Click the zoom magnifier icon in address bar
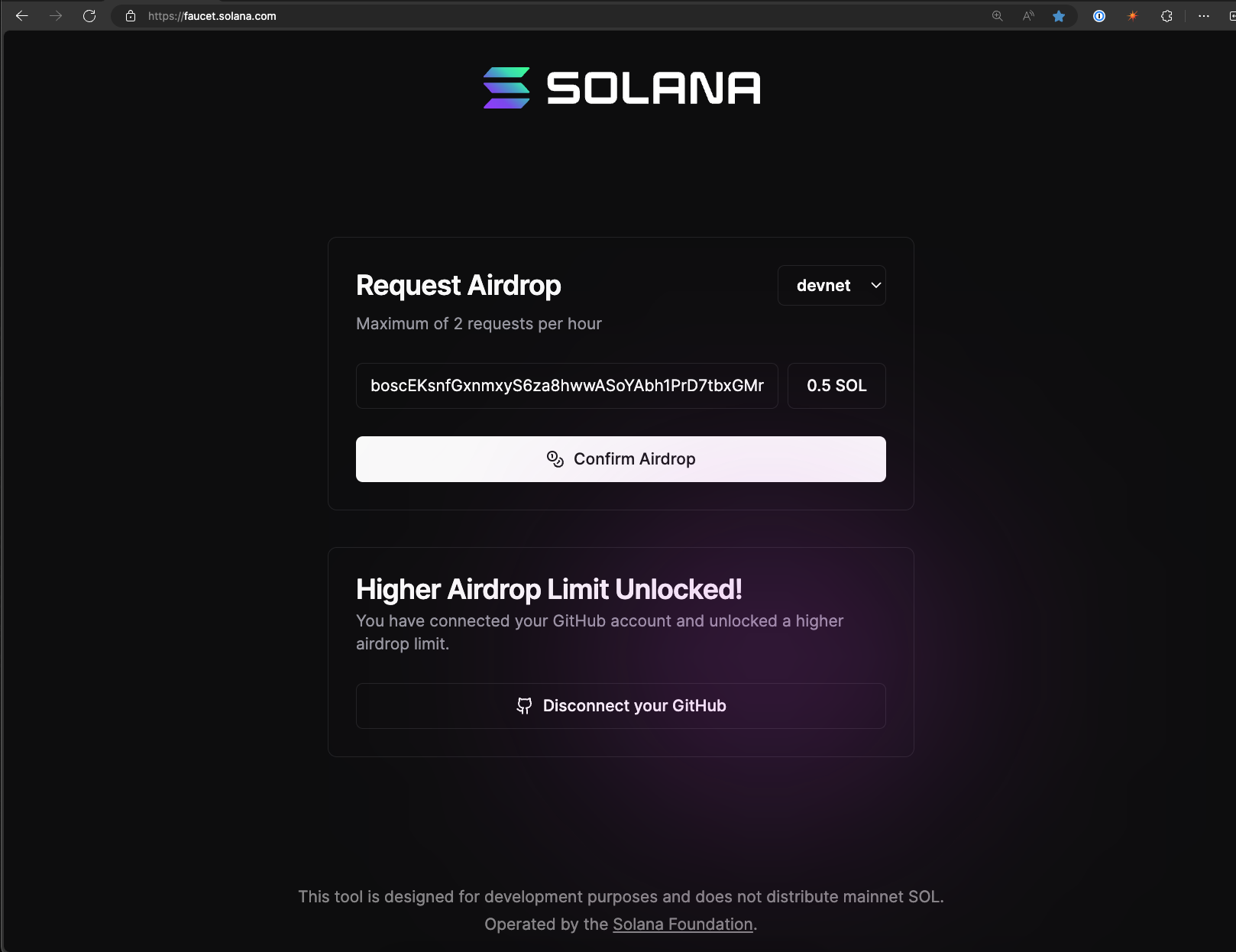 click(996, 15)
